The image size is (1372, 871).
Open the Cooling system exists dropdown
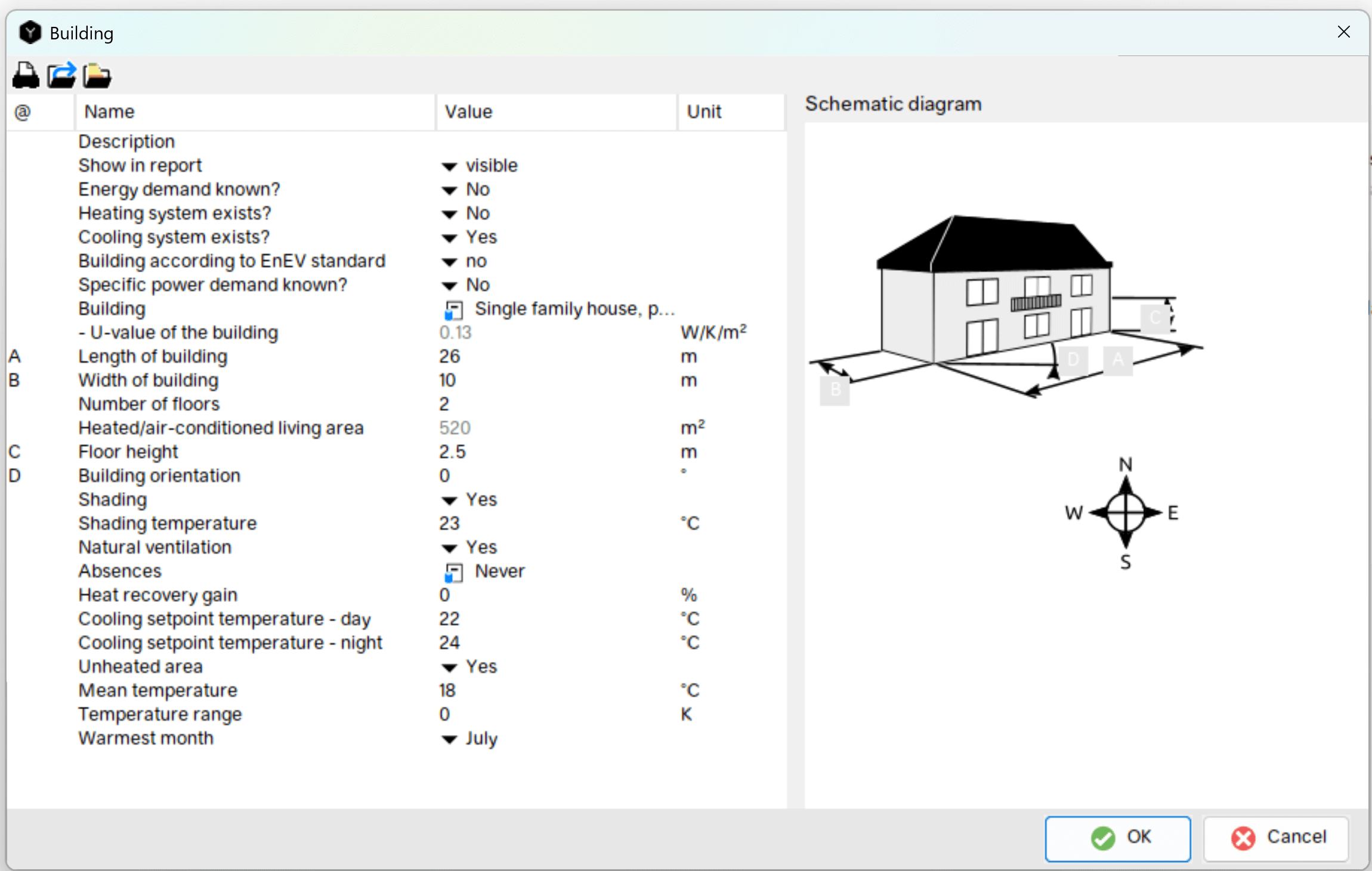pos(449,237)
